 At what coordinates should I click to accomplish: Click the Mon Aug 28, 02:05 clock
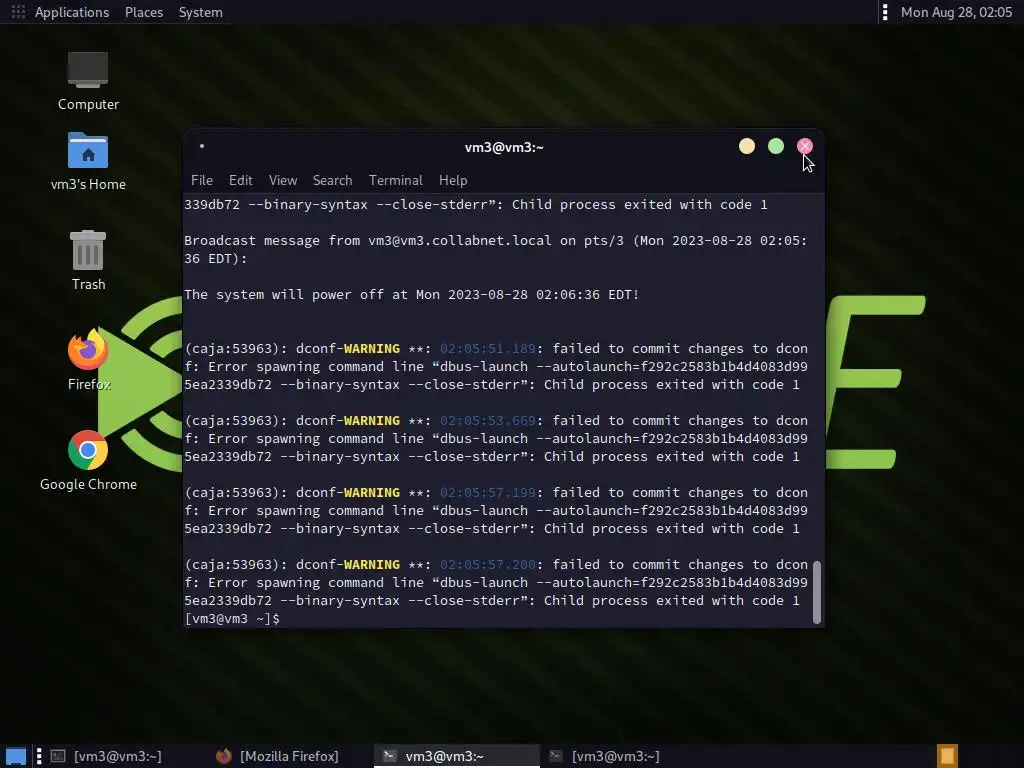coord(956,12)
